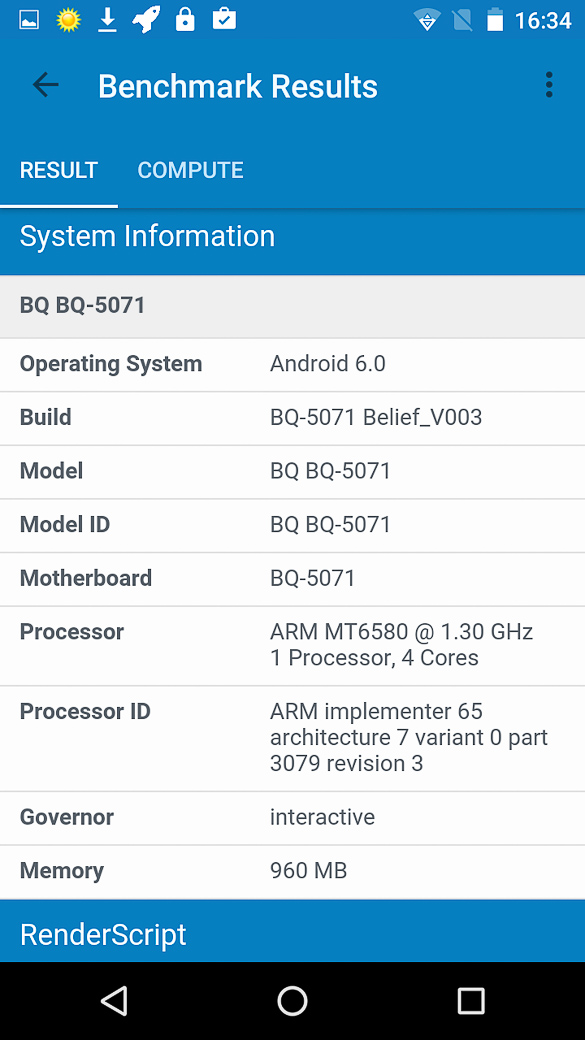Switch to the COMPUTE tab

[190, 170]
